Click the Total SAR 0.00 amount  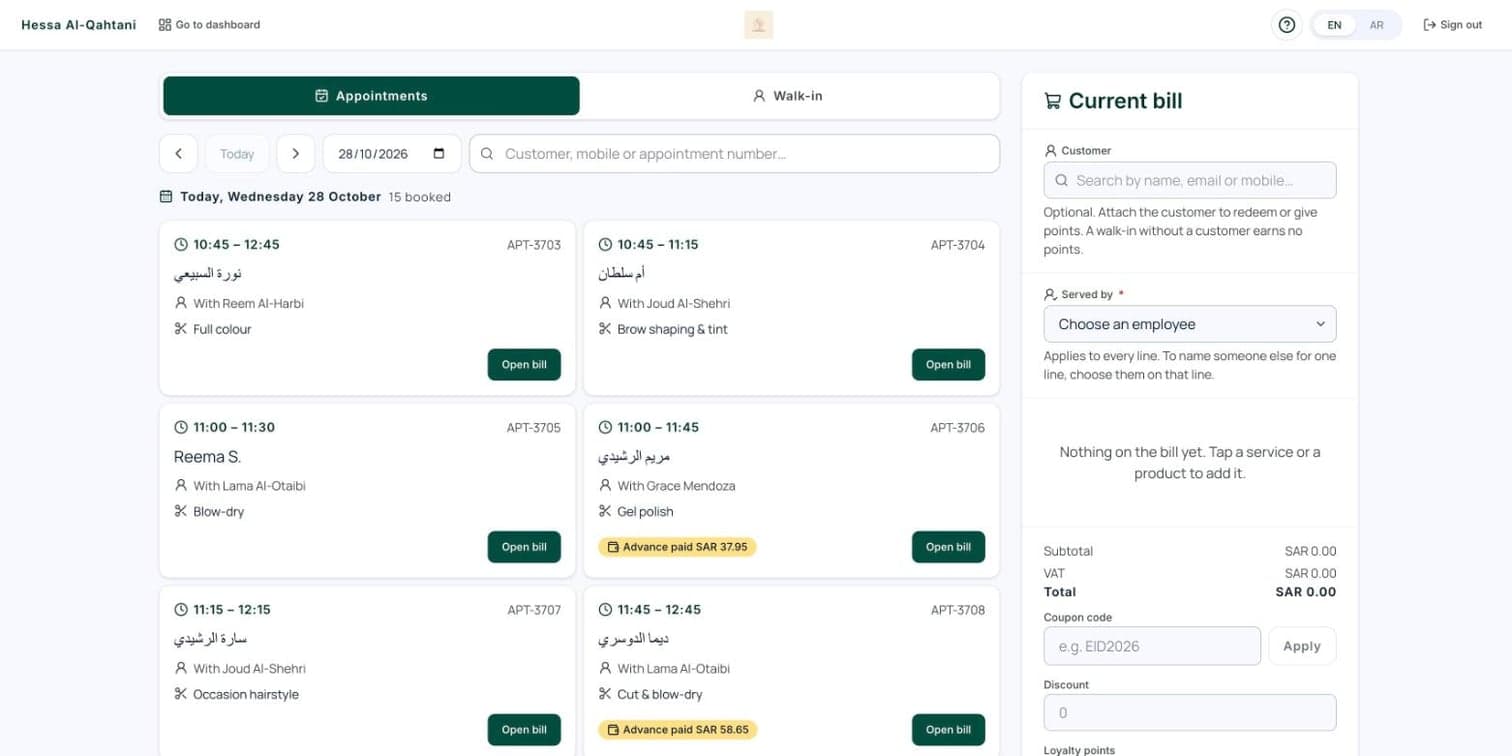click(1306, 592)
